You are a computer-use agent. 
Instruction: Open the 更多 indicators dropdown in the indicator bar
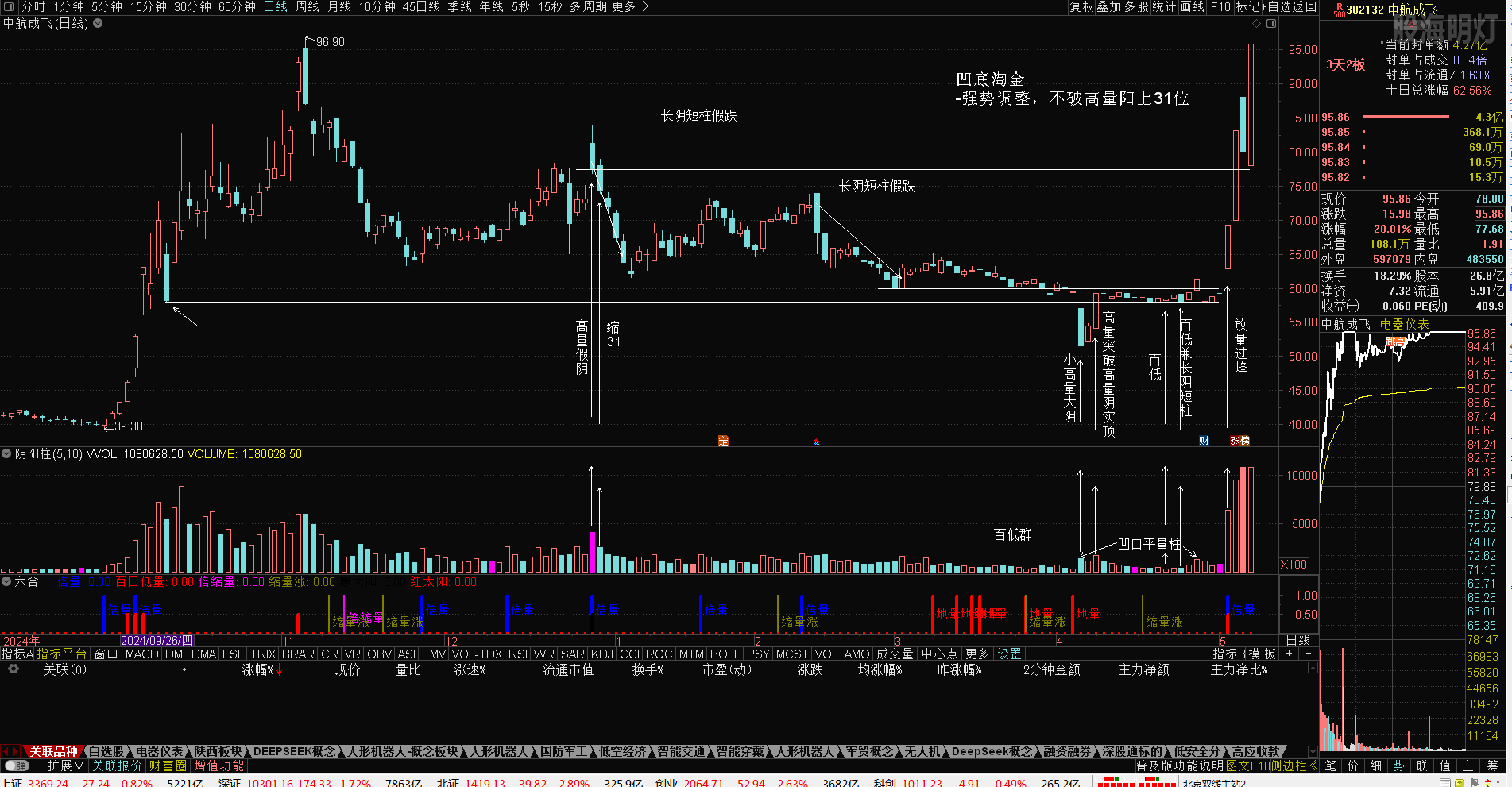point(977,654)
